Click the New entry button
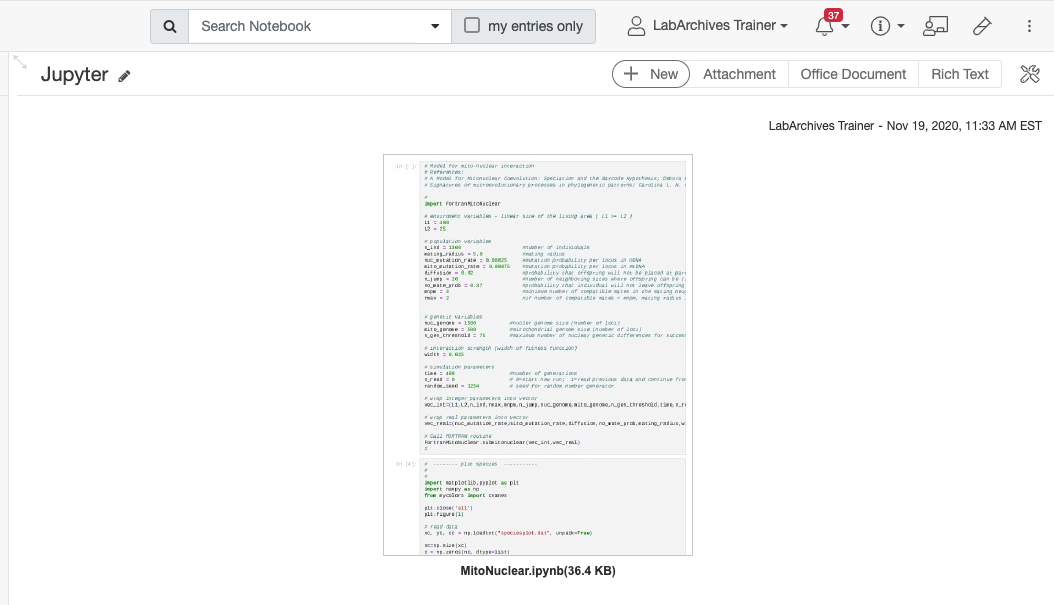Image resolution: width=1054 pixels, height=605 pixels. pos(650,74)
